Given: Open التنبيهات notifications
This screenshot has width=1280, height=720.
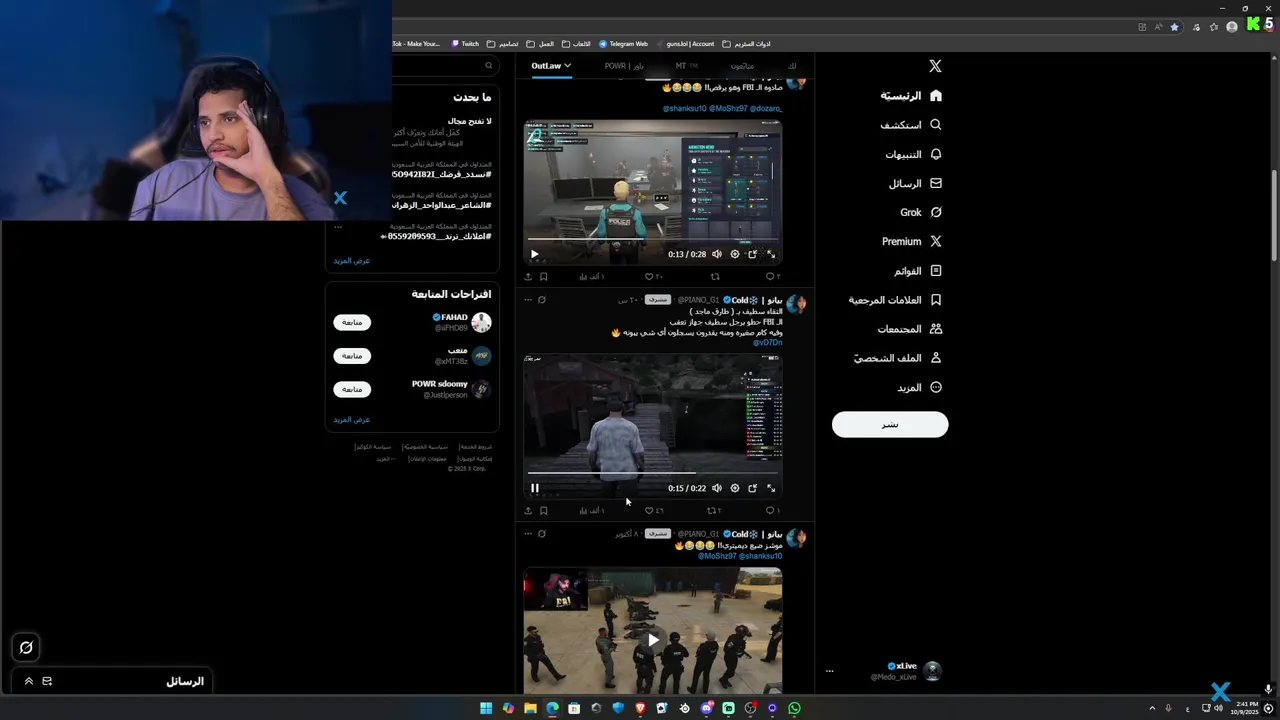Looking at the screenshot, I should (914, 154).
